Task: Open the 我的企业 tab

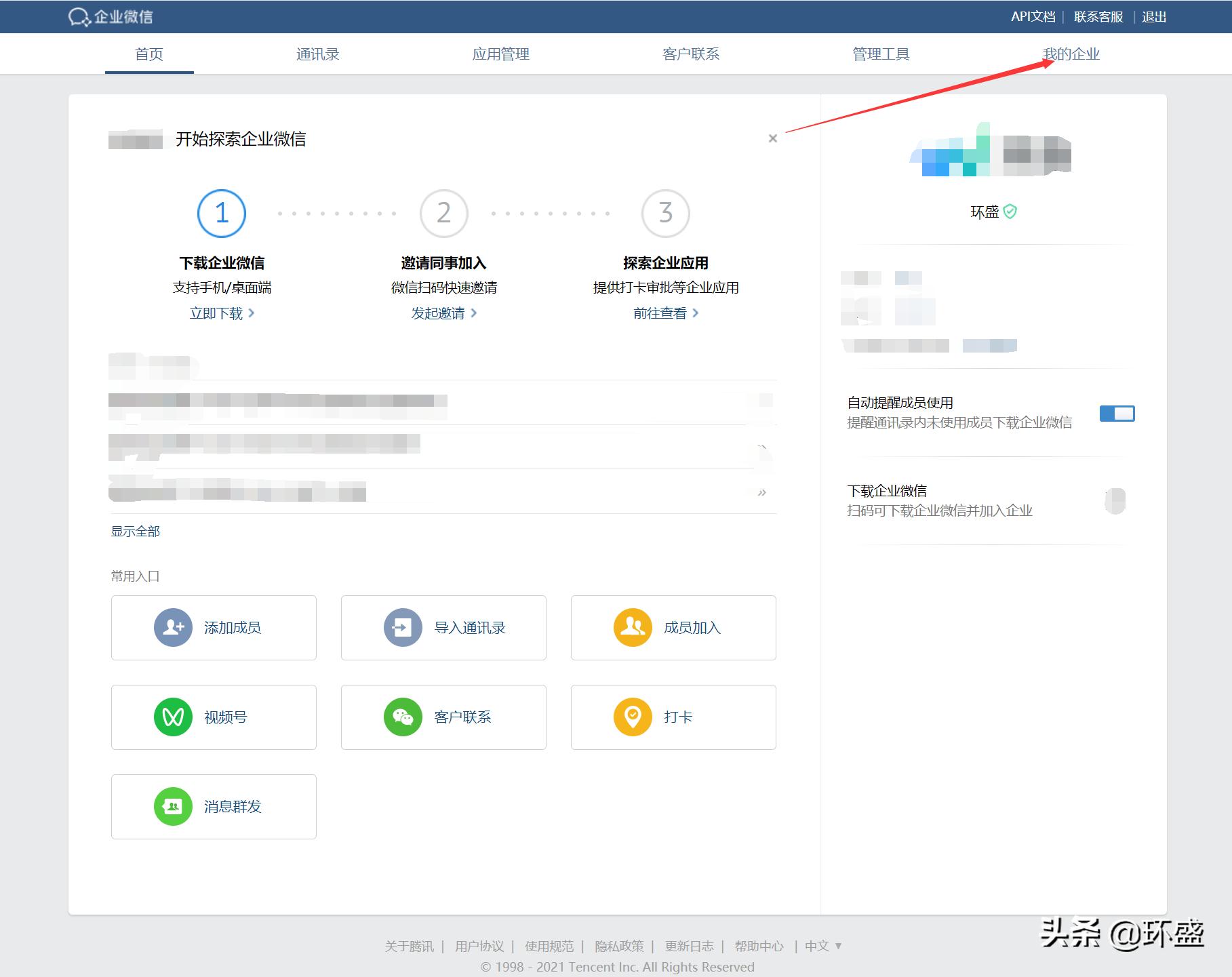Action: coord(1071,54)
